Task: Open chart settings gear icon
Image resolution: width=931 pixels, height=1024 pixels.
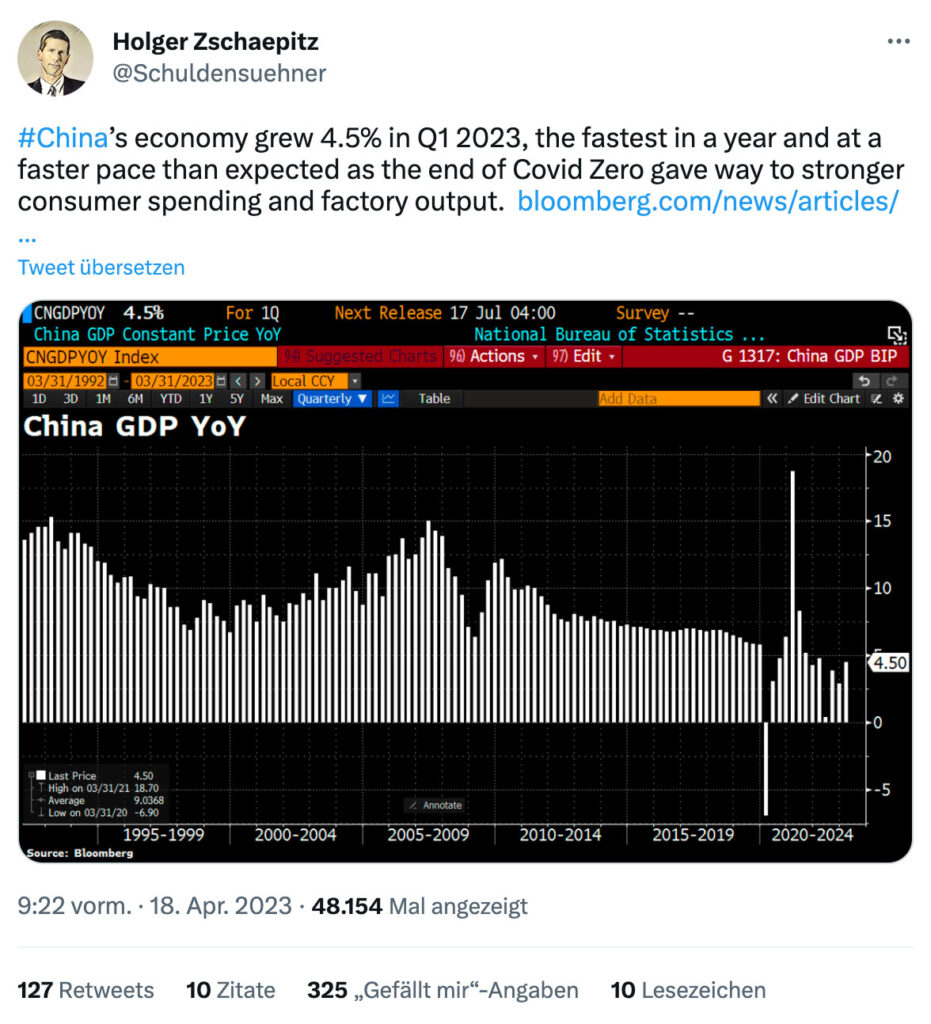Action: [898, 398]
